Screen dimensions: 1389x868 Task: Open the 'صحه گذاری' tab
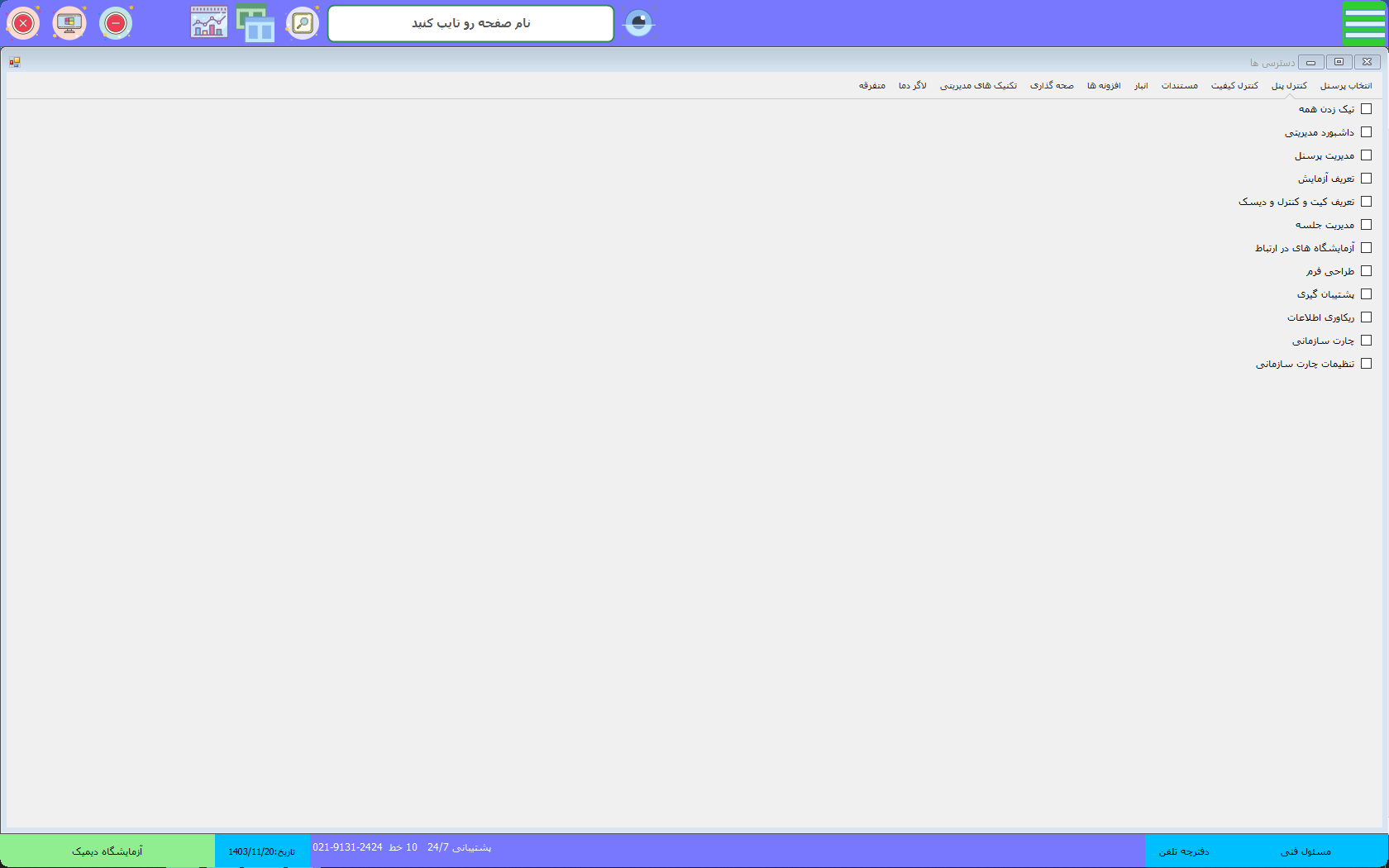(1052, 86)
